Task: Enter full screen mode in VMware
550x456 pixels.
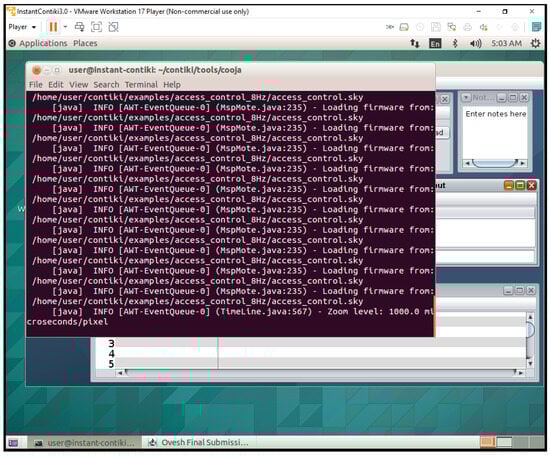Action: point(96,27)
